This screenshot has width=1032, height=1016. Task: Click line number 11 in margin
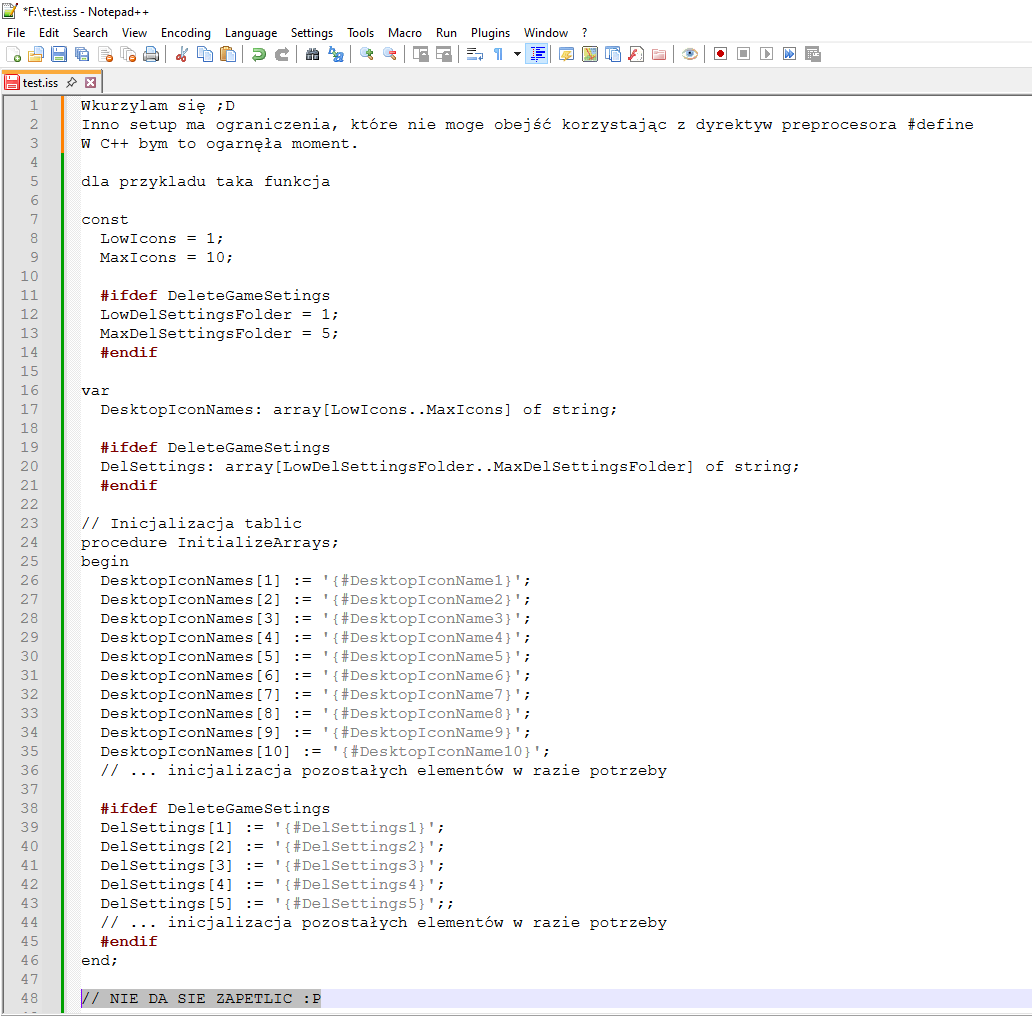30,295
